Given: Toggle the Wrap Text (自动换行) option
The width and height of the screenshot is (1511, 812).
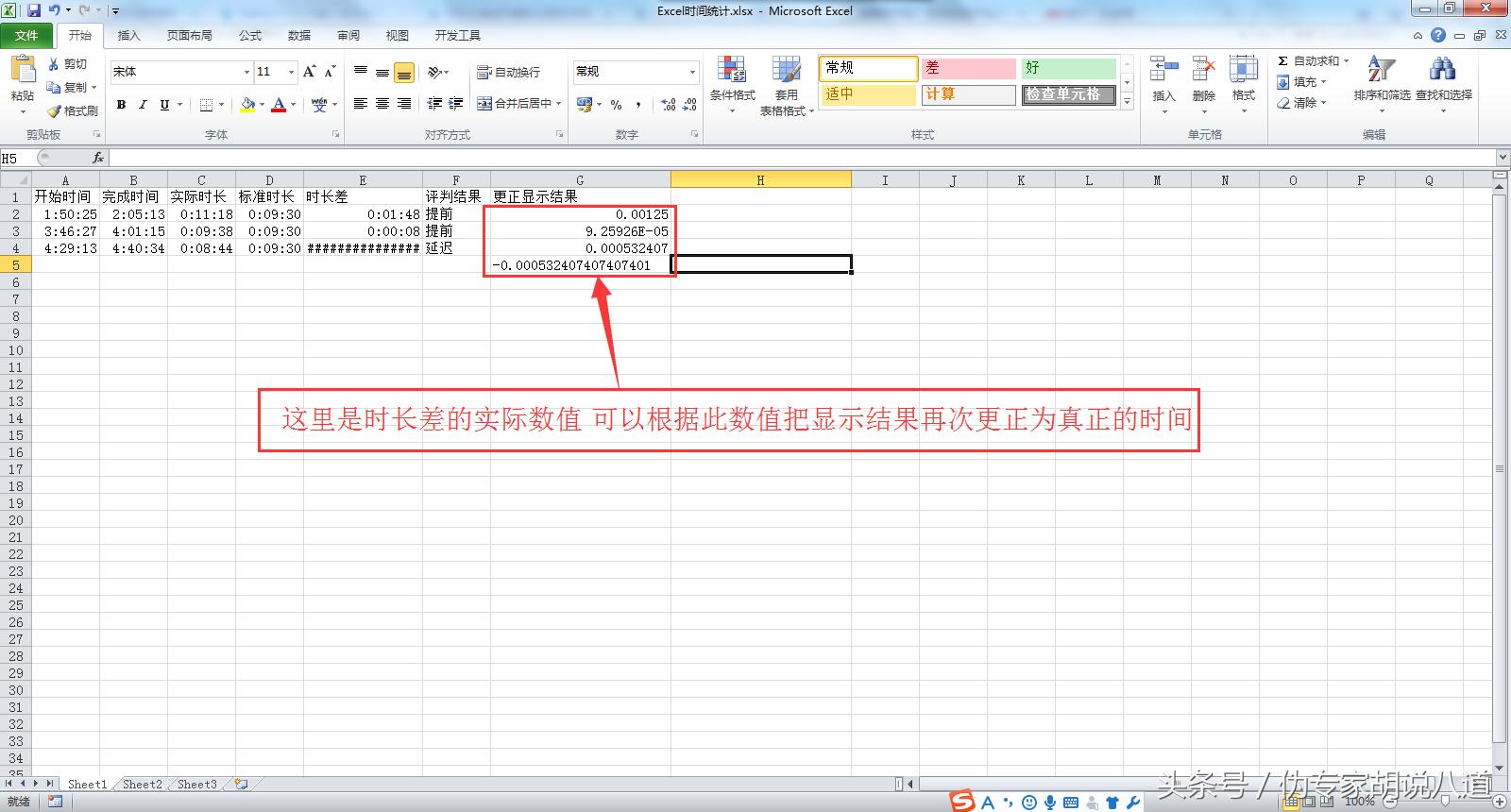Looking at the screenshot, I should point(509,72).
